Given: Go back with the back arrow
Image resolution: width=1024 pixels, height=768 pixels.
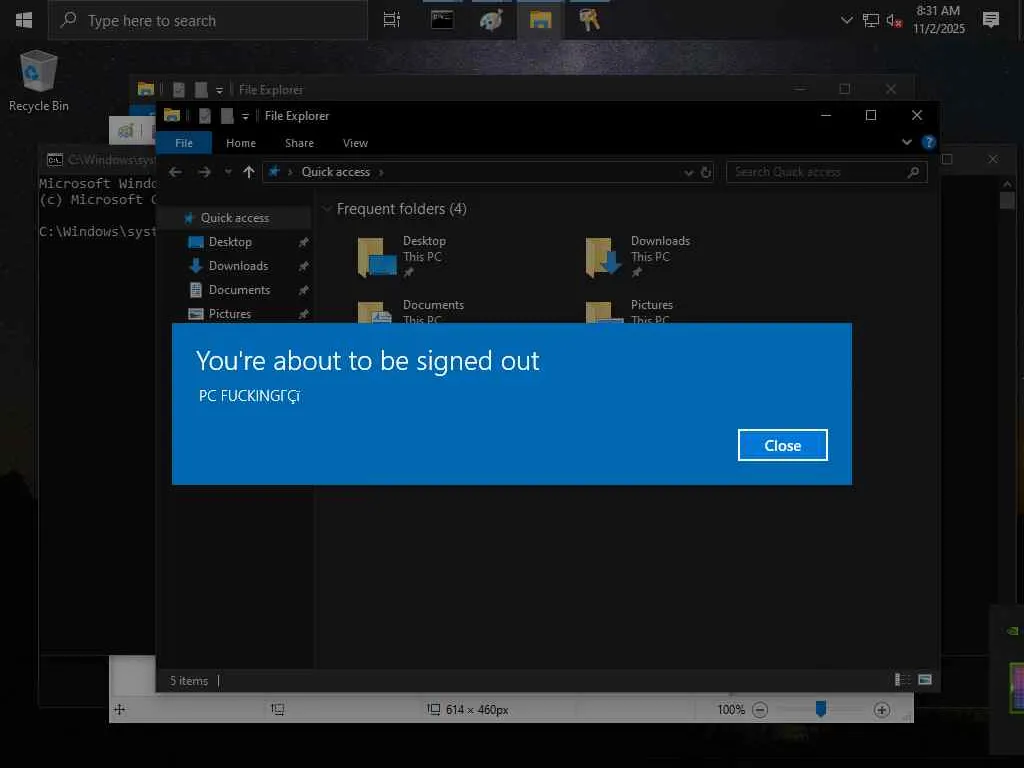Looking at the screenshot, I should click(175, 172).
